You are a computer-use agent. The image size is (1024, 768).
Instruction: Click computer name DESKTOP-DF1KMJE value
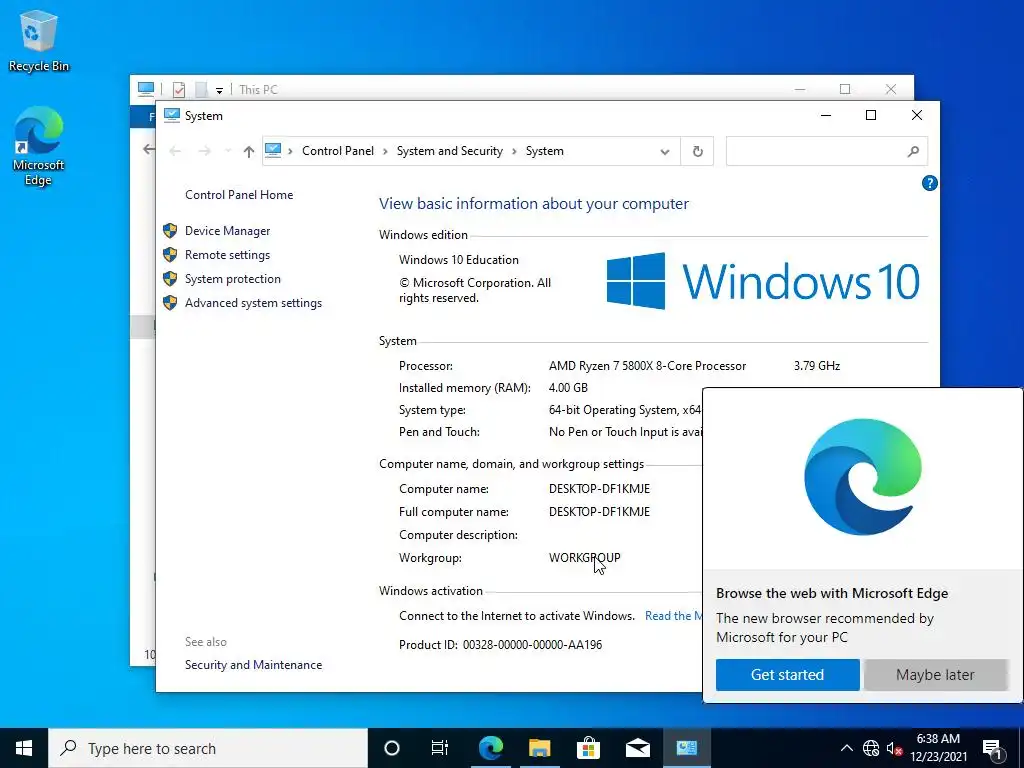click(x=600, y=488)
